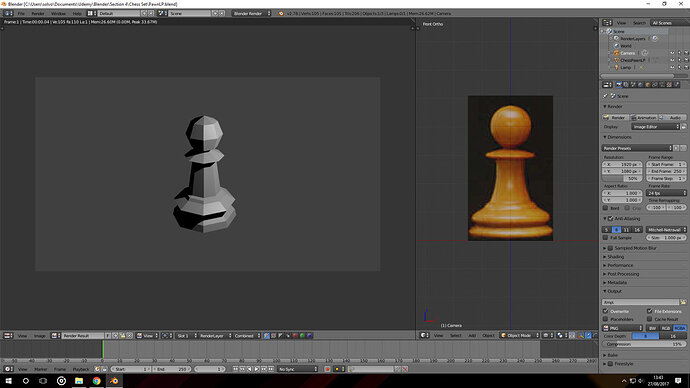Image resolution: width=690 pixels, height=388 pixels.
Task: Open the notification center in system tray
Action: pyautogui.click(x=678, y=381)
